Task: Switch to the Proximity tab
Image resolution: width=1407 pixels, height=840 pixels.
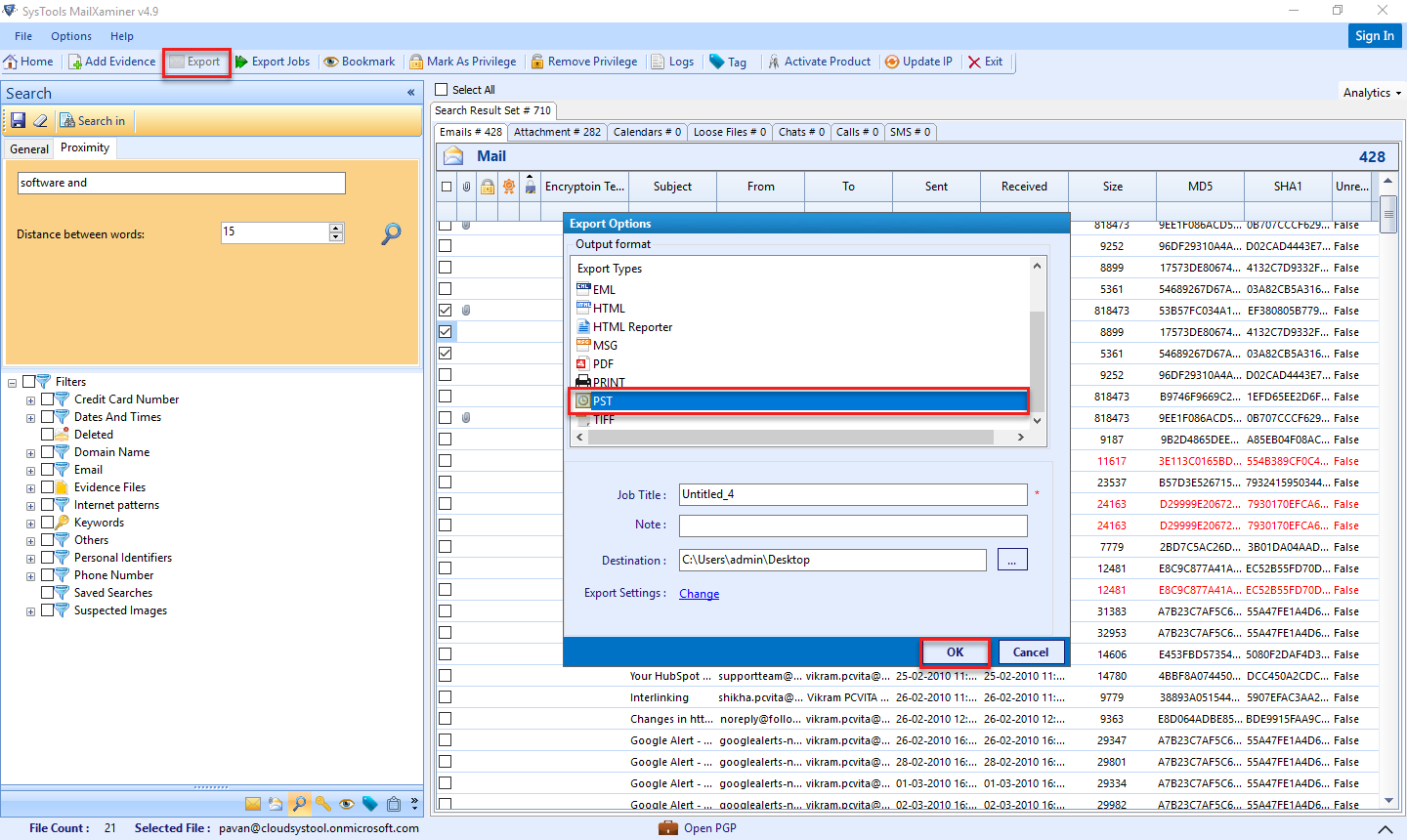Action: click(84, 148)
